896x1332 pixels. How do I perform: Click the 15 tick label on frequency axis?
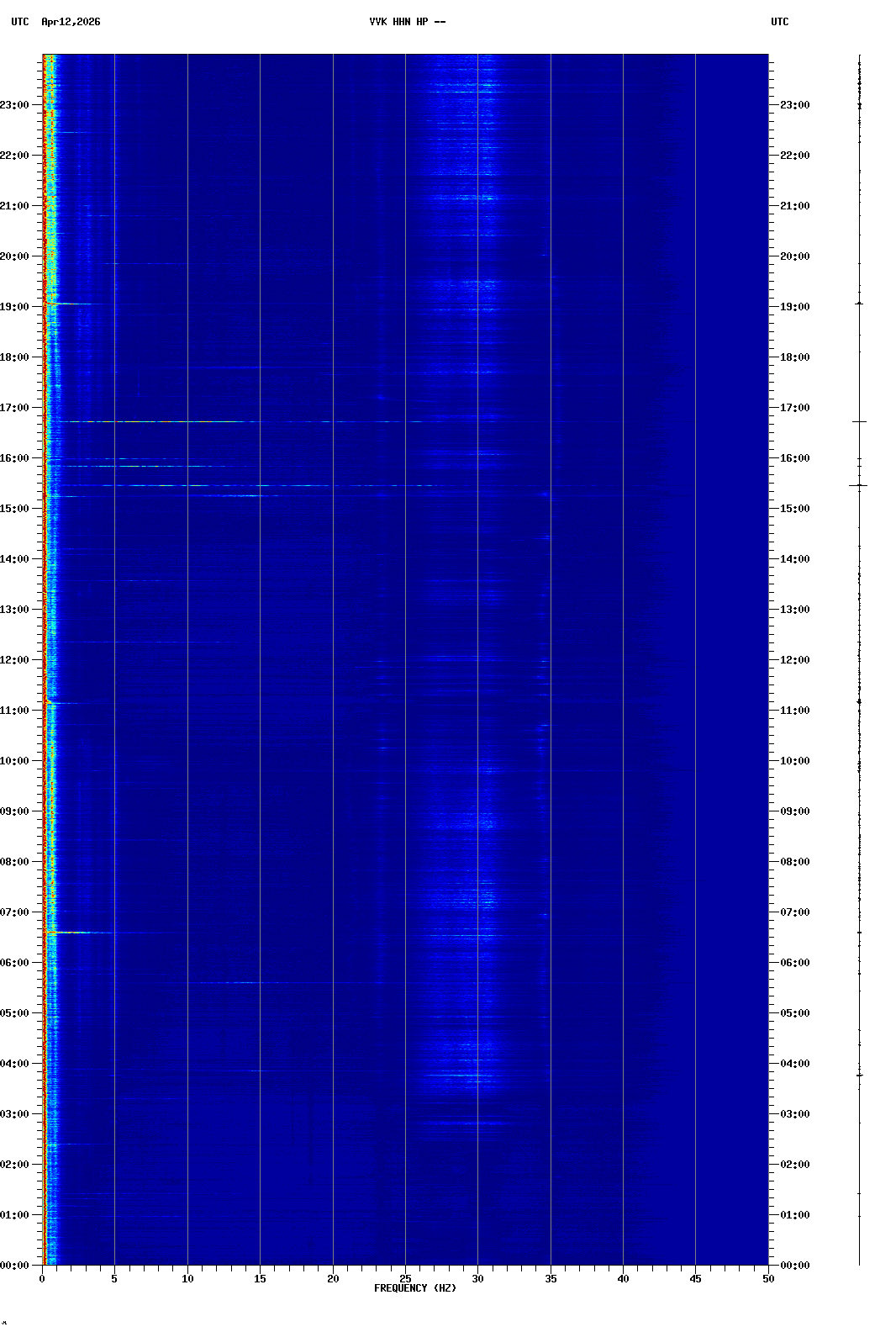260,1279
